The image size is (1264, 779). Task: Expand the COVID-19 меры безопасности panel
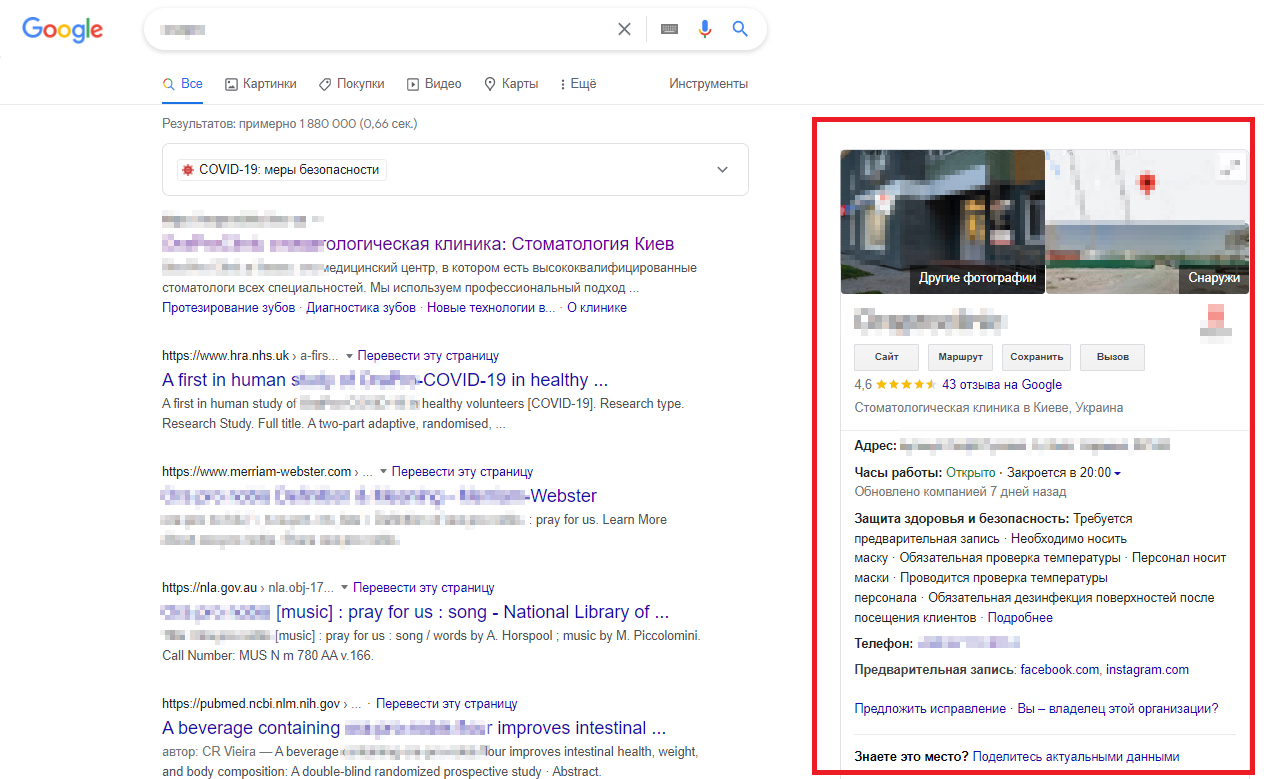(721, 169)
